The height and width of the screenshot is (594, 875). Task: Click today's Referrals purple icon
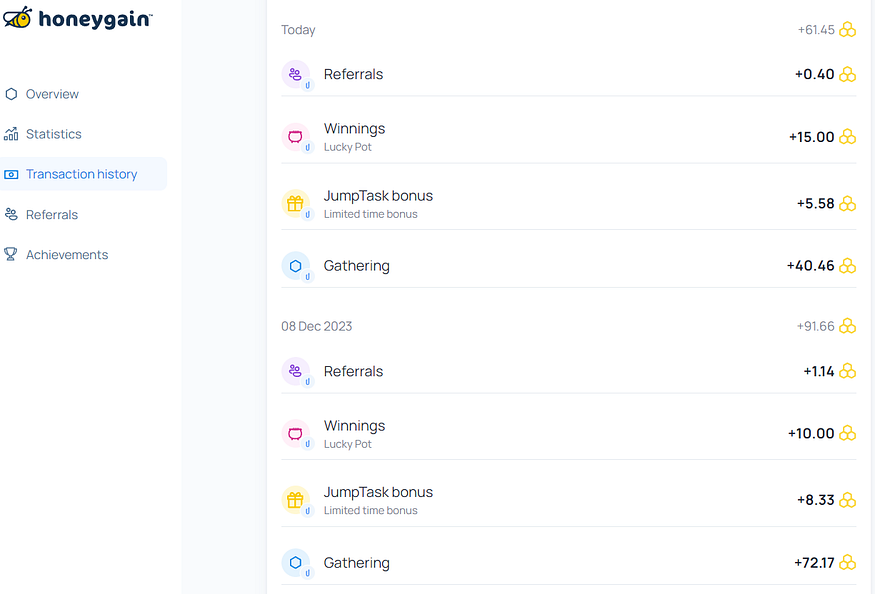pyautogui.click(x=296, y=74)
